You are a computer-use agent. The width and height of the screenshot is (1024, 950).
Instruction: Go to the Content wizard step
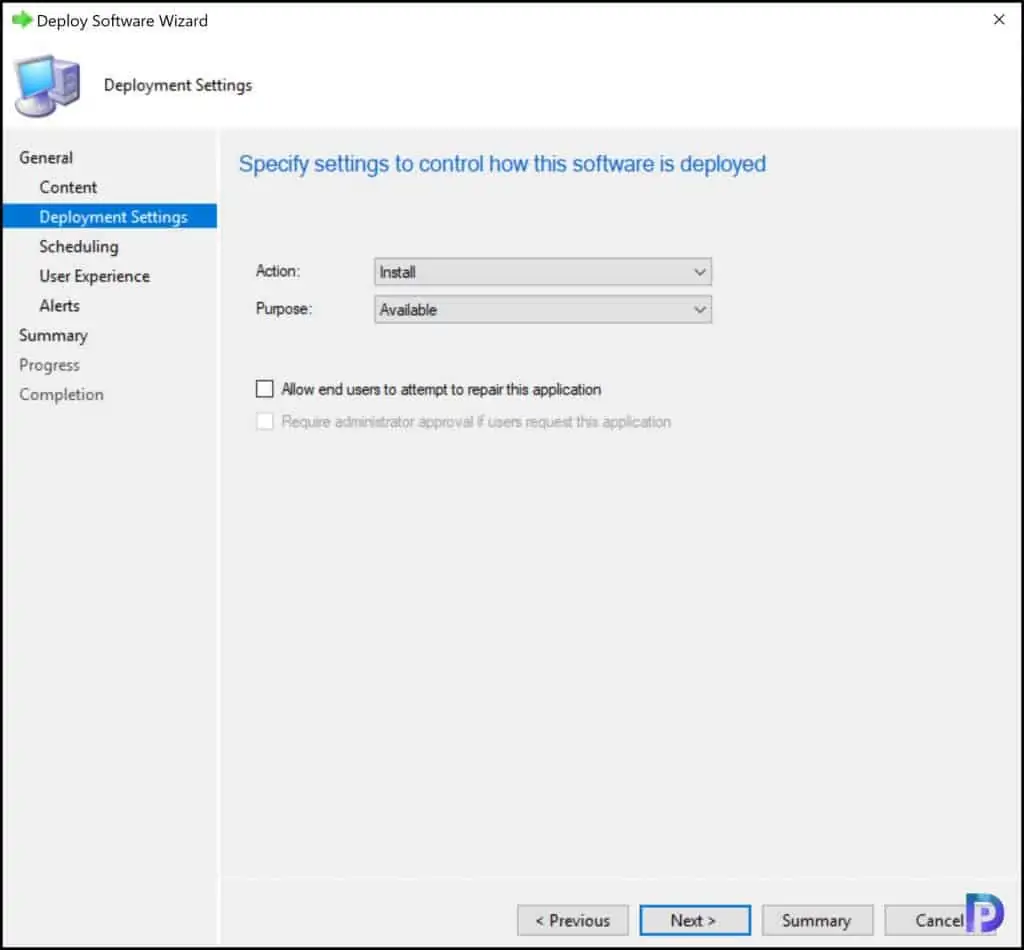pos(68,187)
